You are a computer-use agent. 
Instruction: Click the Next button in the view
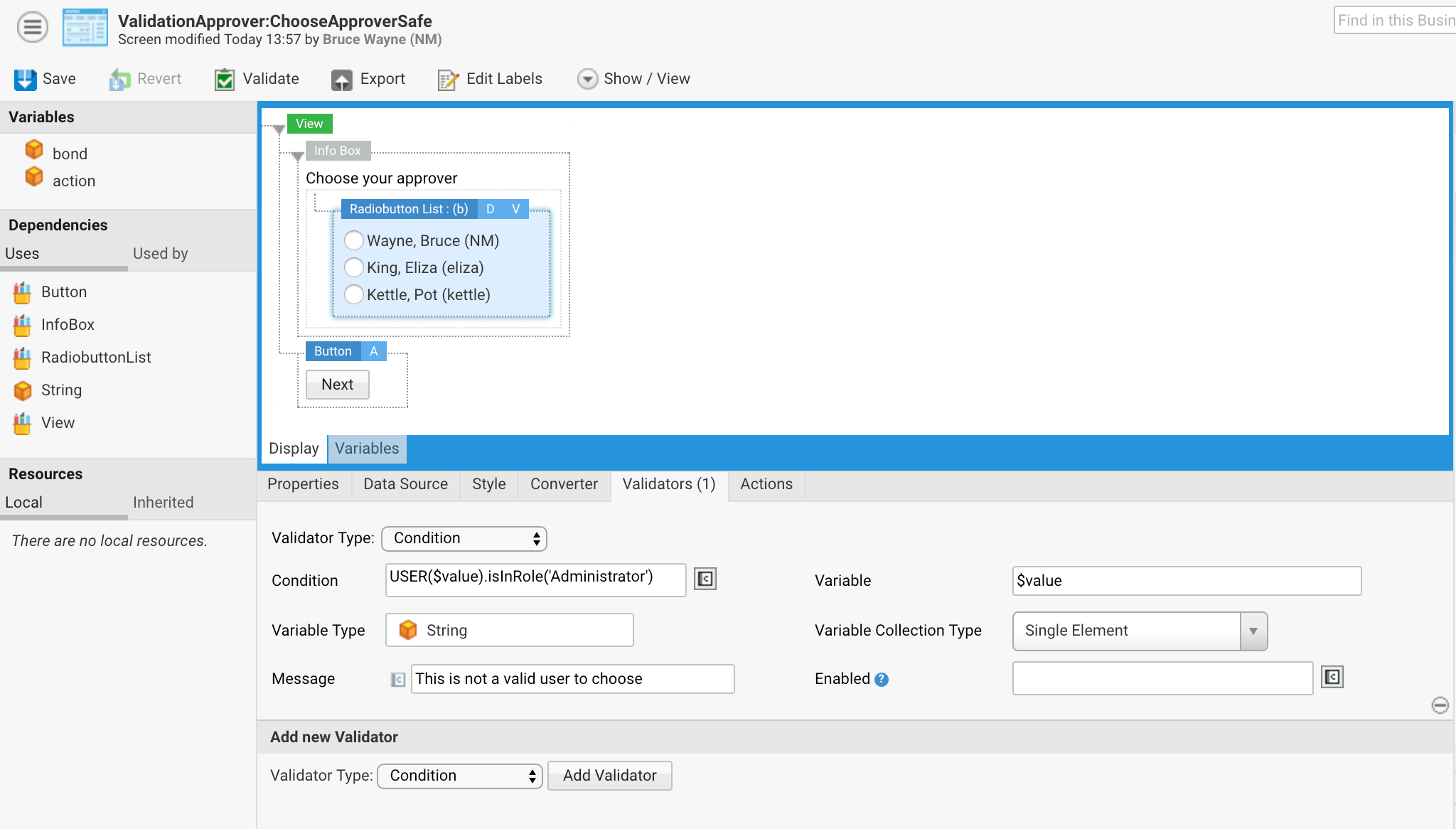click(x=336, y=384)
